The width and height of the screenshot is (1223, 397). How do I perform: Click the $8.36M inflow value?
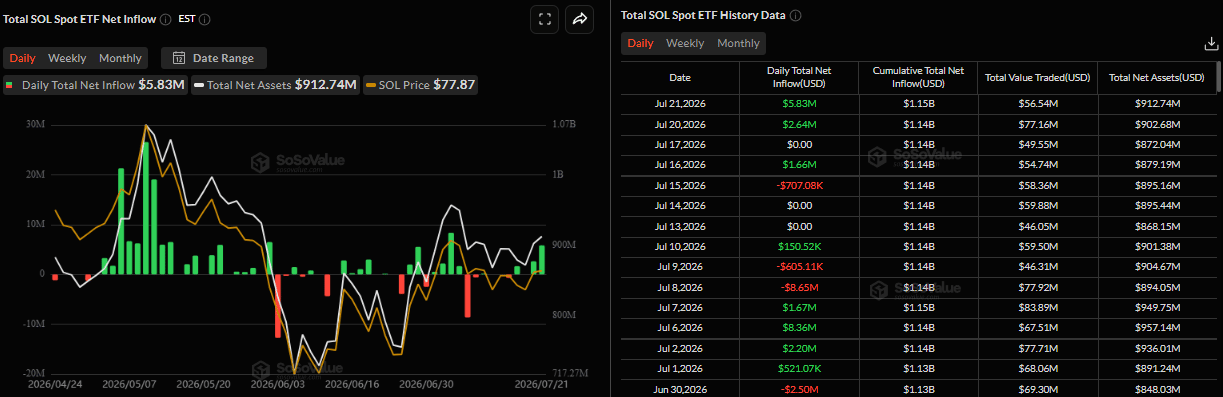click(798, 327)
